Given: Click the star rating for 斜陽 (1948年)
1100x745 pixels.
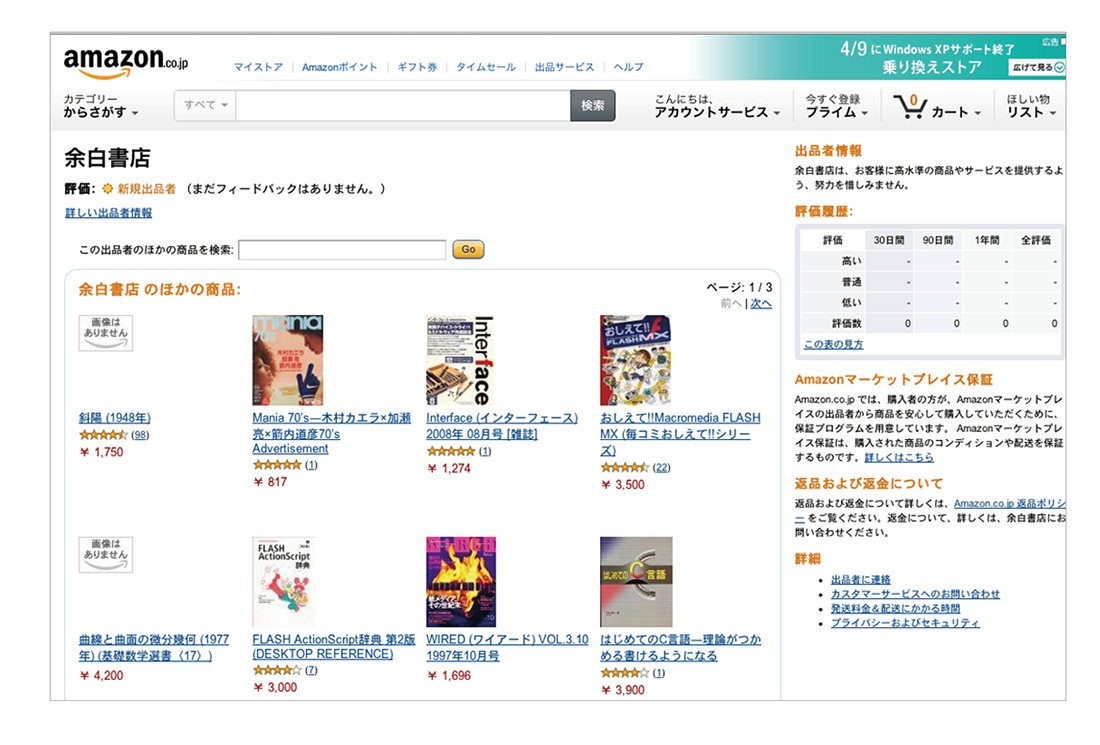Looking at the screenshot, I should (x=103, y=435).
